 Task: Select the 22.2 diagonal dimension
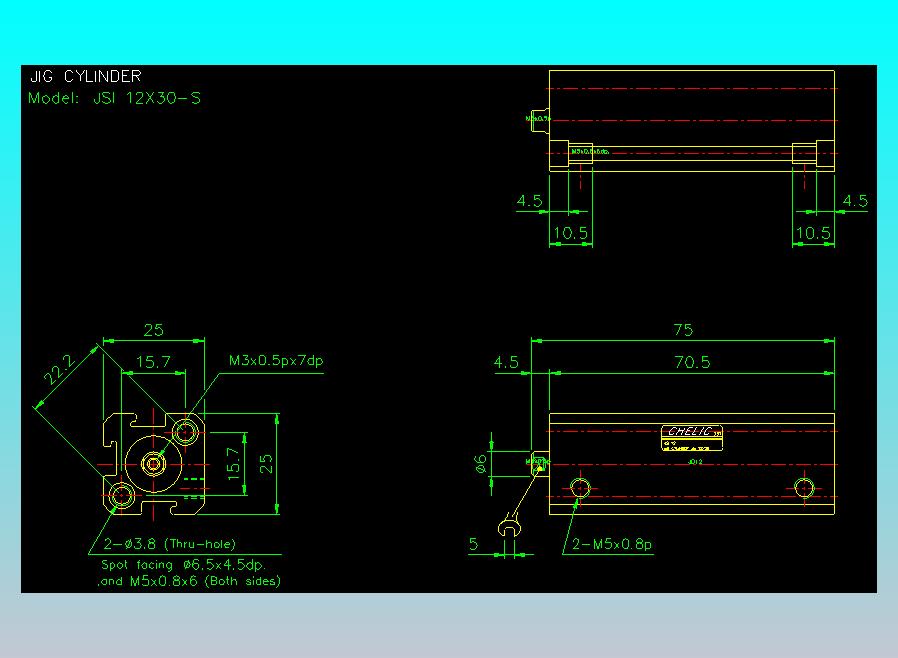pos(59,370)
